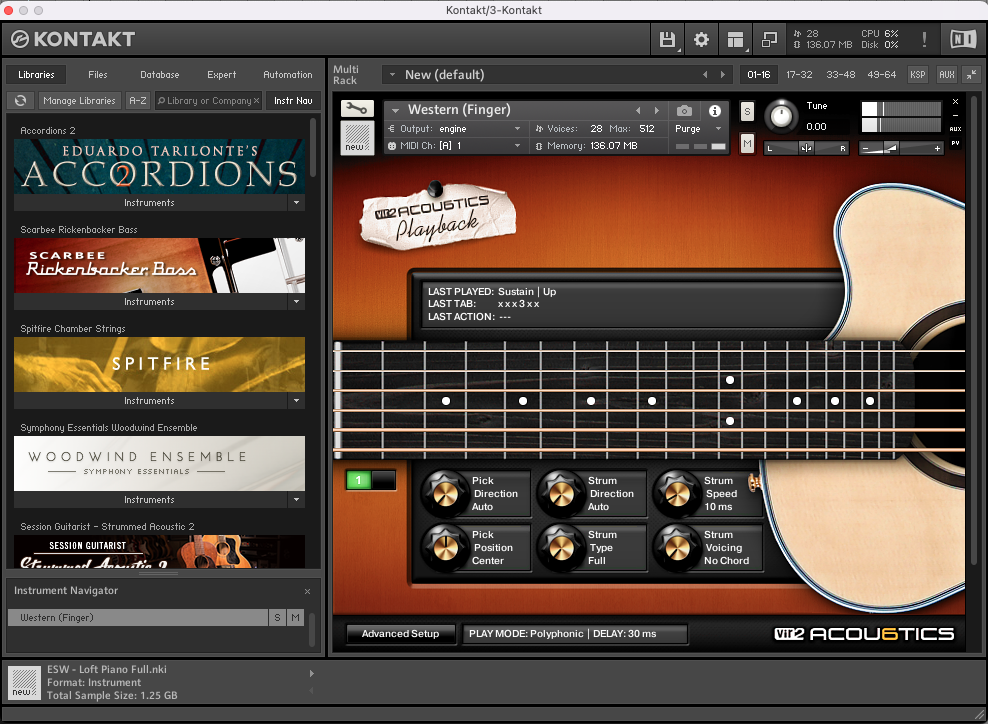Click the minimized view icon in the header

(x=769, y=40)
